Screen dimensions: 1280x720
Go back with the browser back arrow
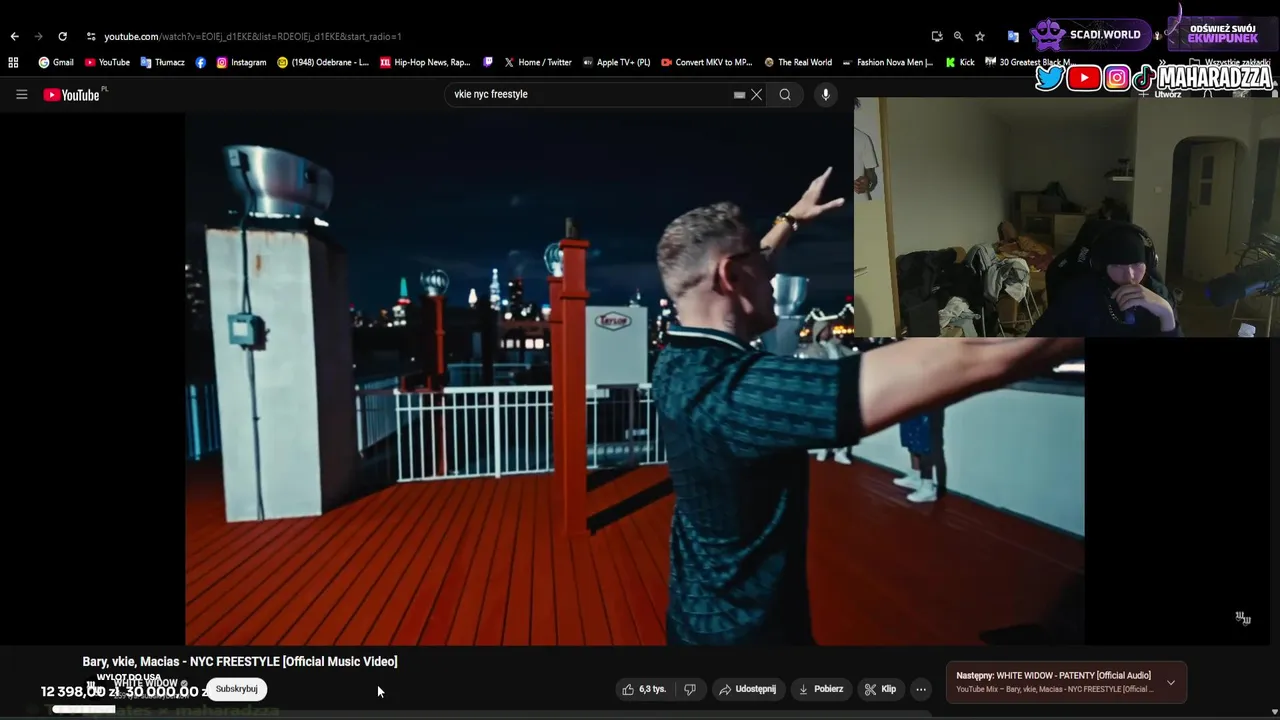(x=14, y=36)
